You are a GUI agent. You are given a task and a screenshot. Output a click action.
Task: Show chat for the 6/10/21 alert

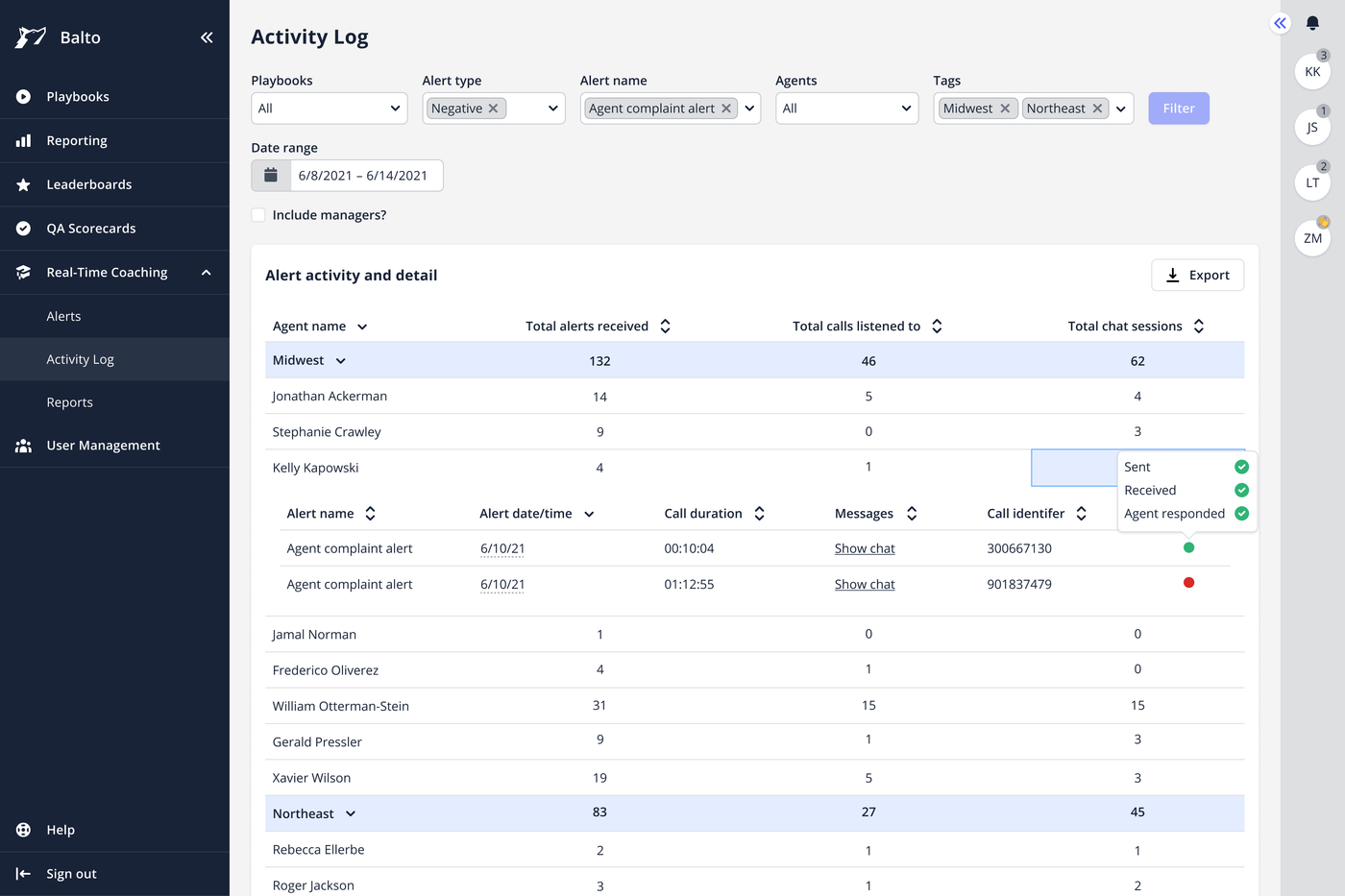coord(864,547)
